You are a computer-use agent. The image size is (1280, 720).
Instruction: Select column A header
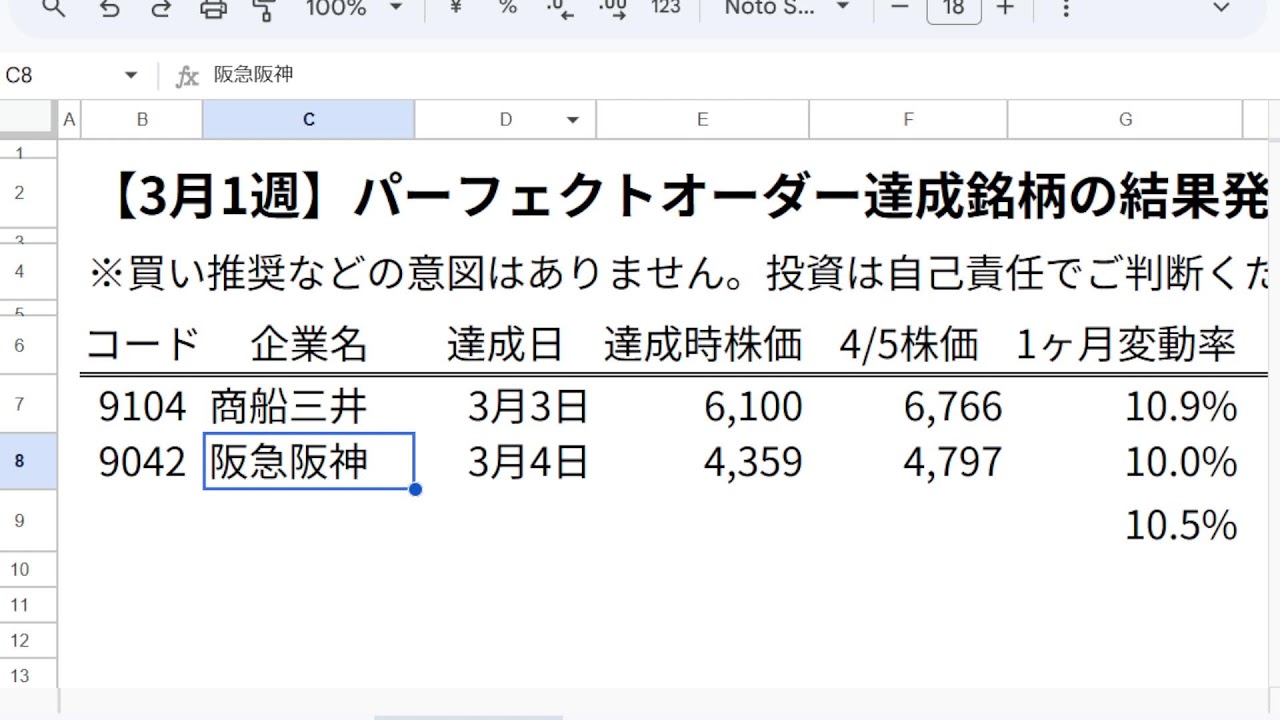click(x=69, y=119)
